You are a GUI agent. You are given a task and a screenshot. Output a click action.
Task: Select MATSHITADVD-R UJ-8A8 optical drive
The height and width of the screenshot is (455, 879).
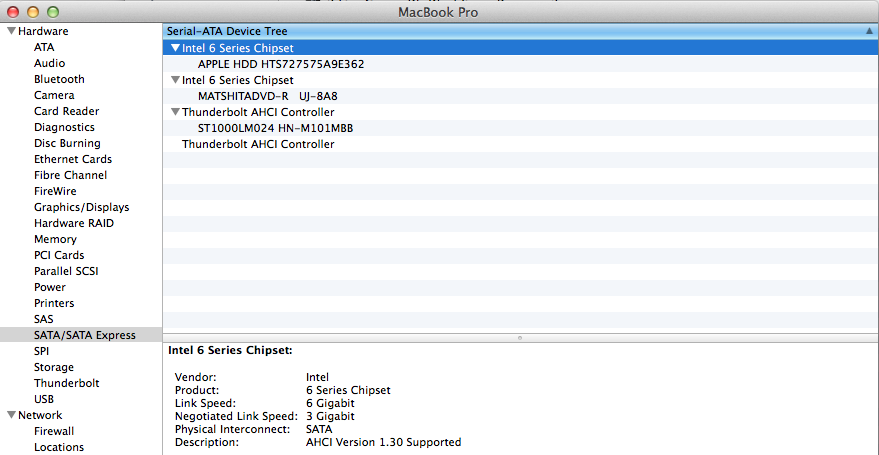pos(267,96)
